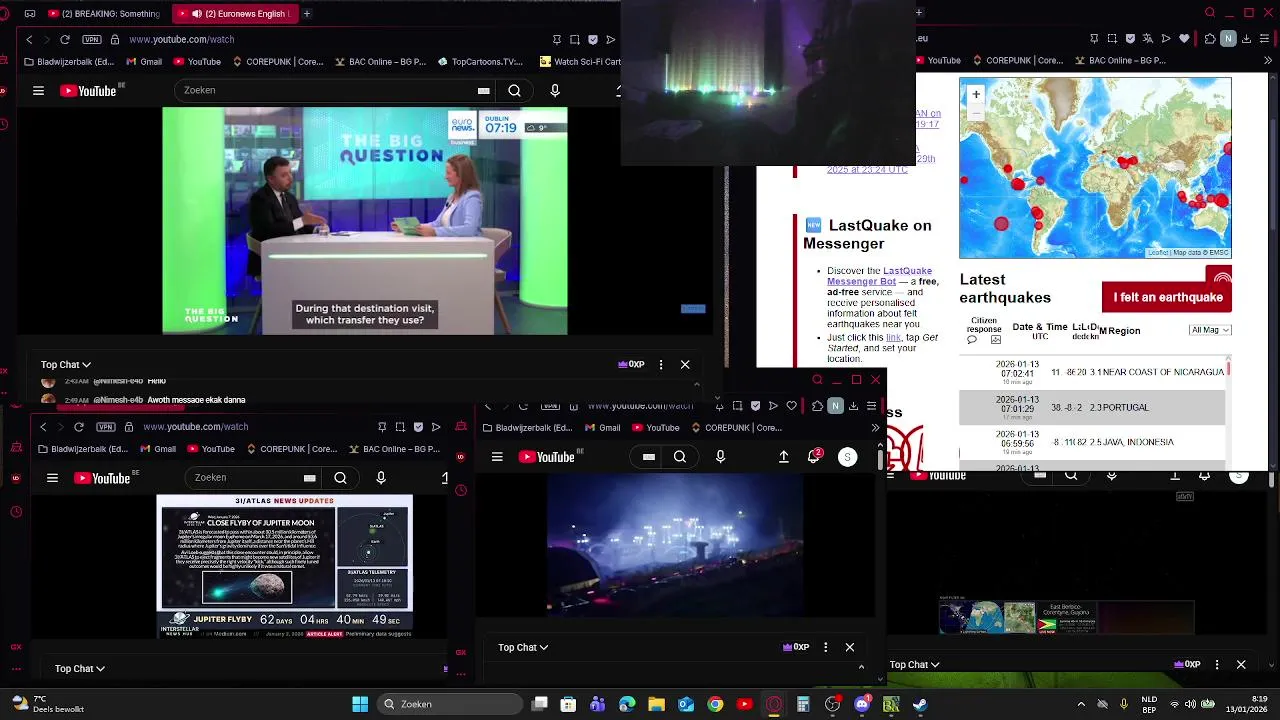Take a snapshot in the Euronews window toolbar

pos(575,39)
